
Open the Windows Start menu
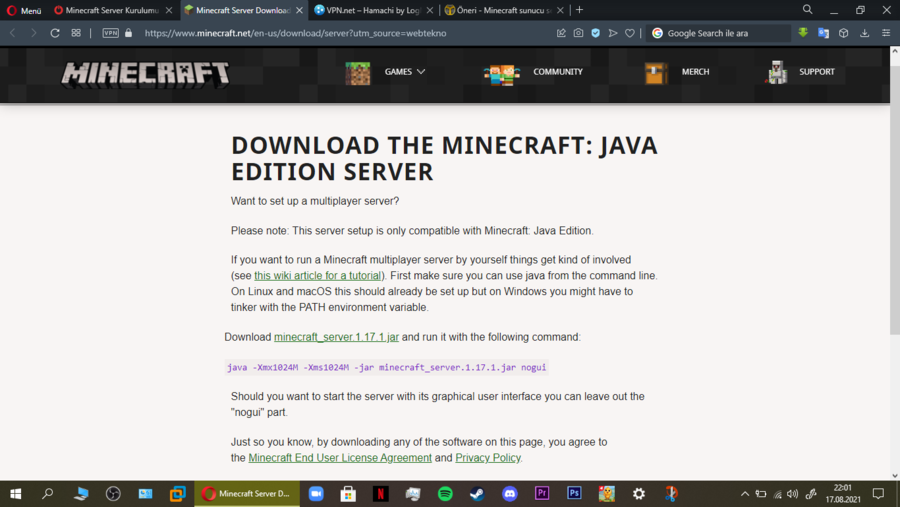[x=15, y=494]
